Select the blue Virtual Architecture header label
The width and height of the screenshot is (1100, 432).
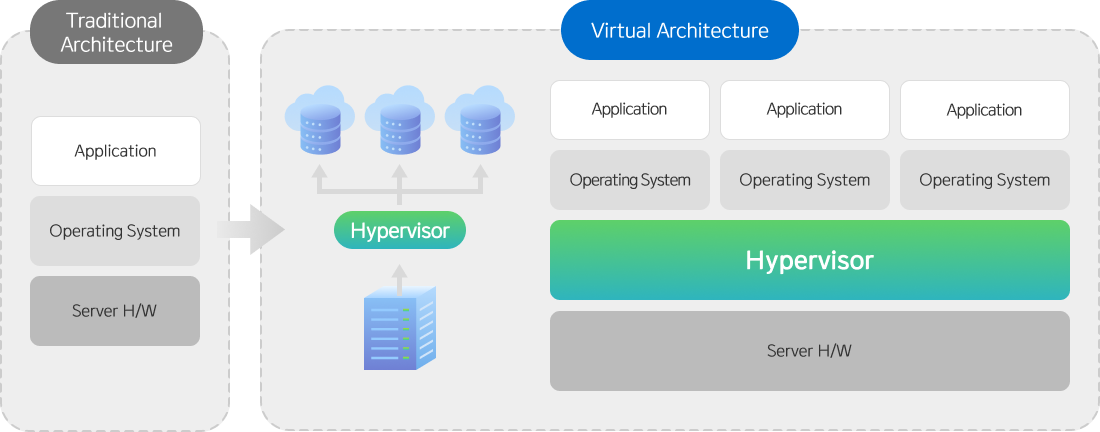(x=680, y=30)
